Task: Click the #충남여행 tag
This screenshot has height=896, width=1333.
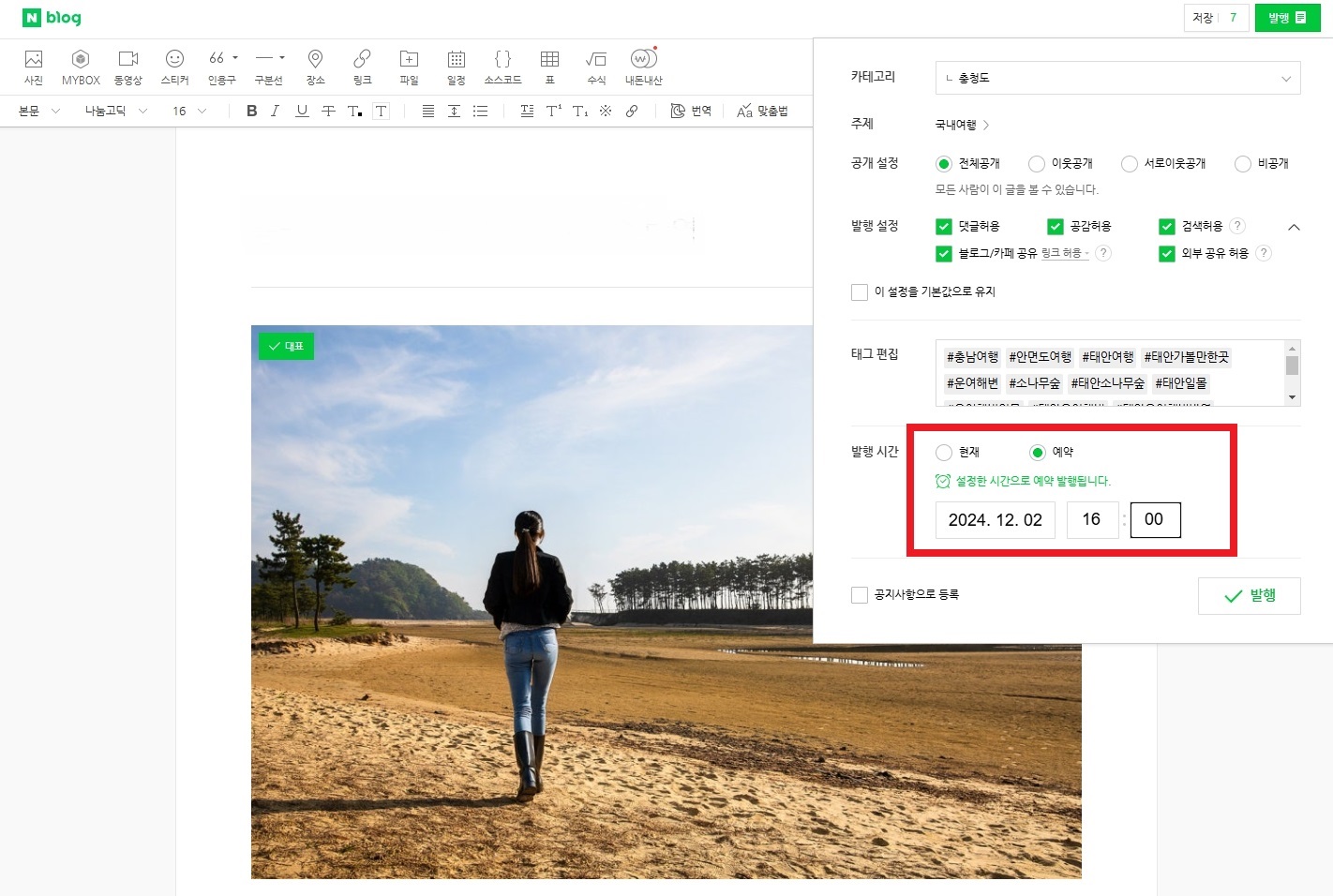Action: 972,357
